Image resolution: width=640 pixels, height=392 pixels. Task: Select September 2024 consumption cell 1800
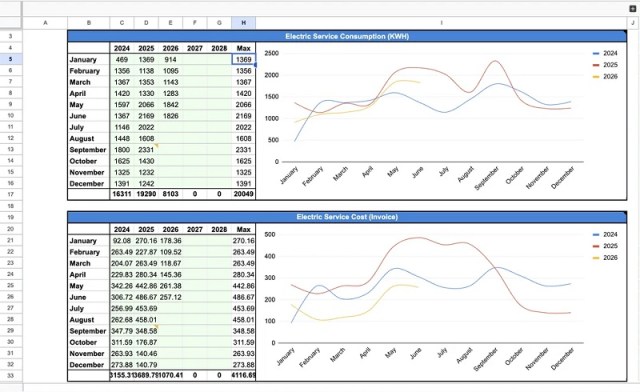click(x=122, y=150)
